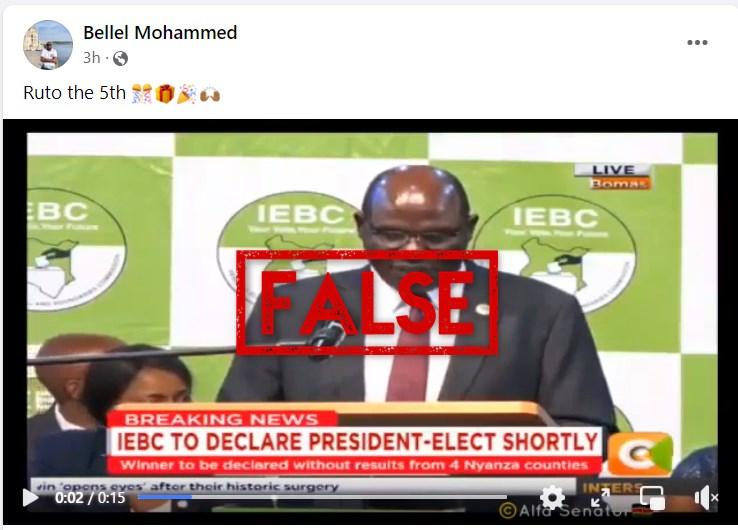Open the three-dot post options menu
The width and height of the screenshot is (738, 530).
click(x=697, y=42)
